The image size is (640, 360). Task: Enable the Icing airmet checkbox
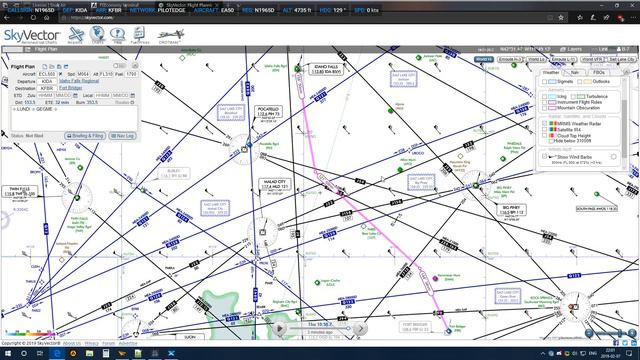[x=544, y=97]
